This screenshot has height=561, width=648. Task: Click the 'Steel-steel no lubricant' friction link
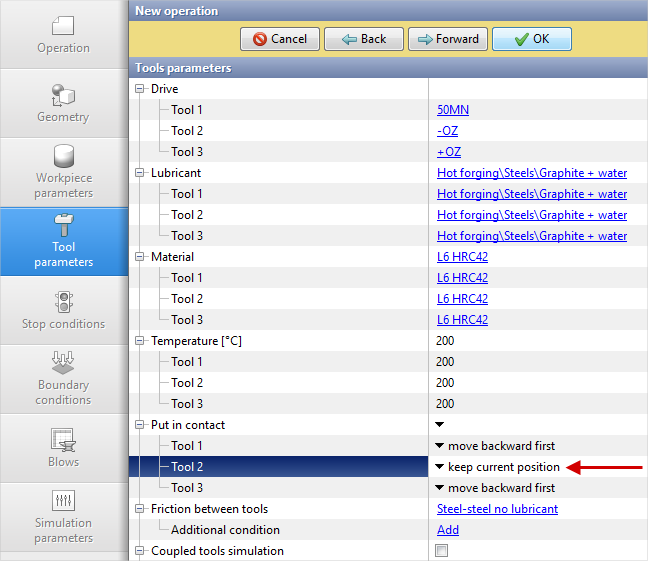point(497,509)
